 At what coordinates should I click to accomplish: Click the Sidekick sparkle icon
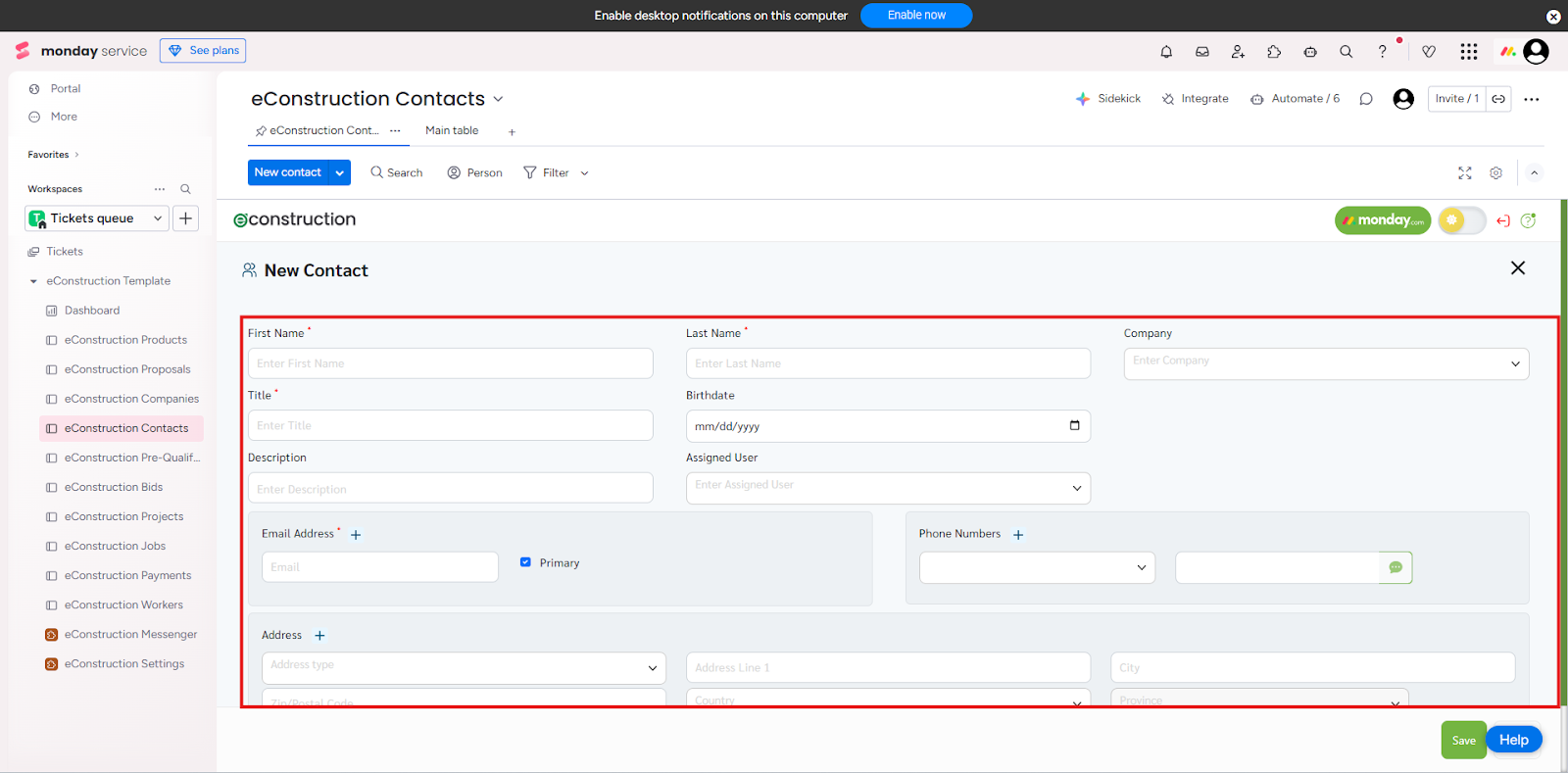1083,99
